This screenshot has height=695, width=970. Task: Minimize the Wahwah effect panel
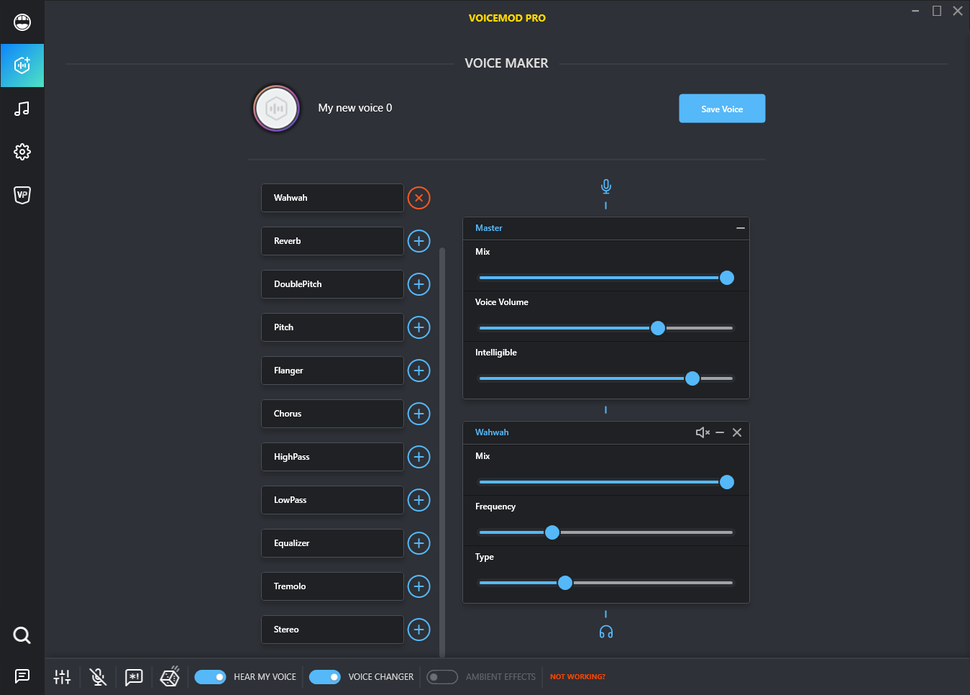point(719,432)
